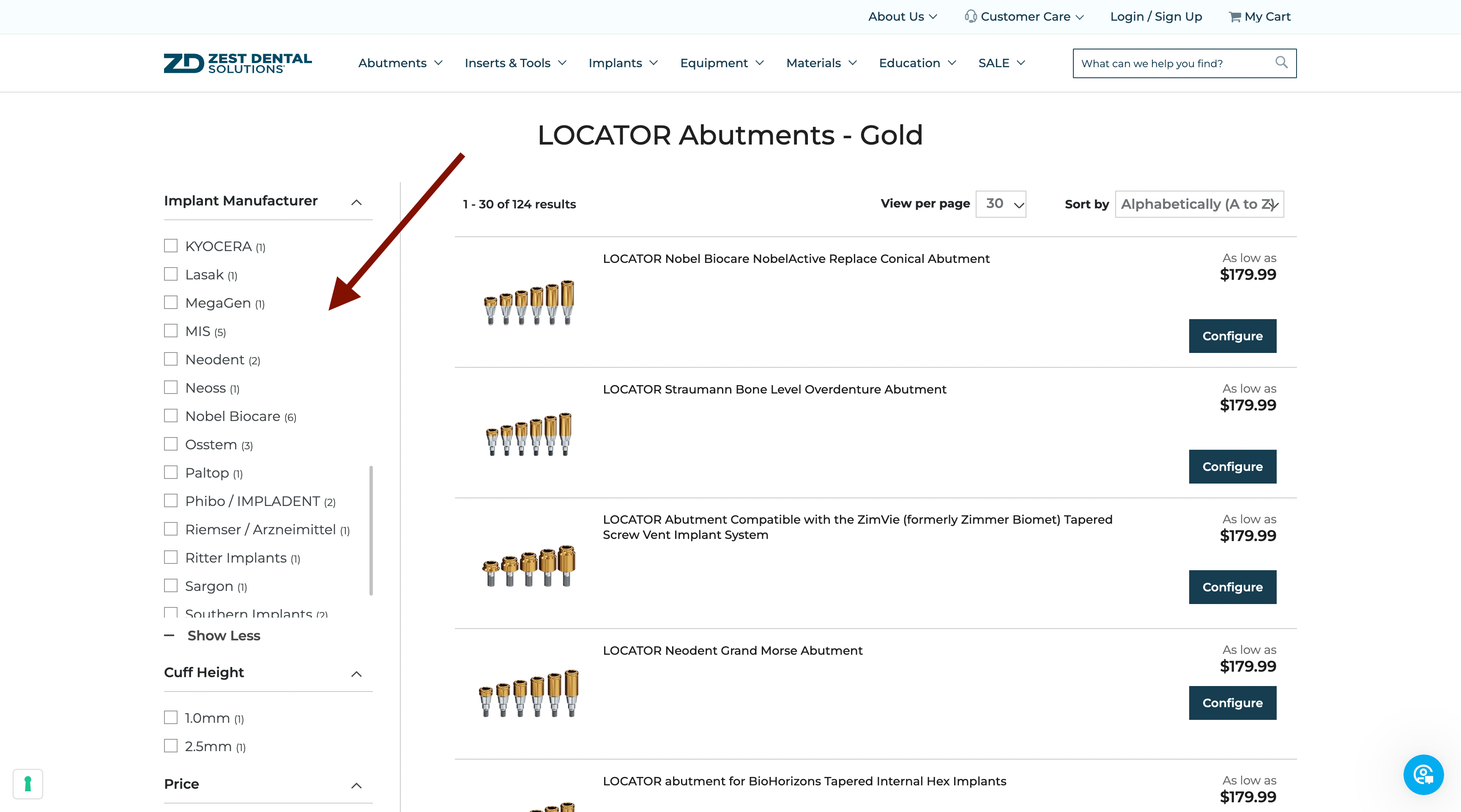Open LOCATOR BioHorizons Tapered Internal Hex title
Screen dimensions: 1461x812
pos(804,781)
